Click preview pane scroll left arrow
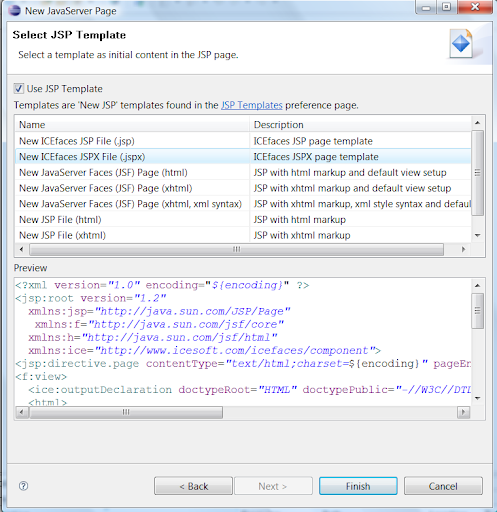 (x=22, y=412)
